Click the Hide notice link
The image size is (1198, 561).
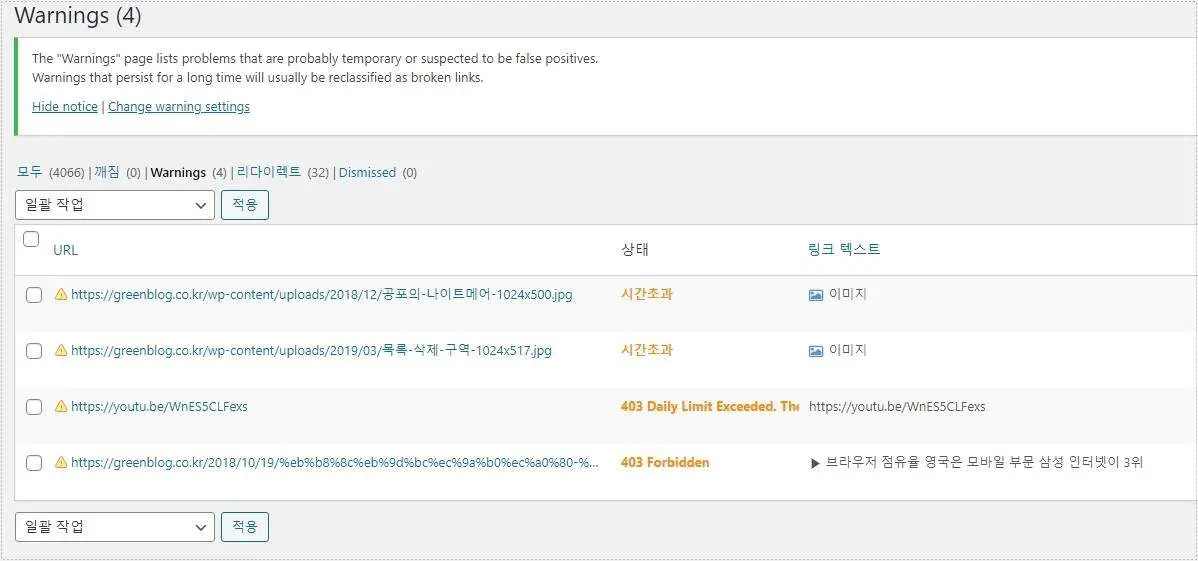65,107
